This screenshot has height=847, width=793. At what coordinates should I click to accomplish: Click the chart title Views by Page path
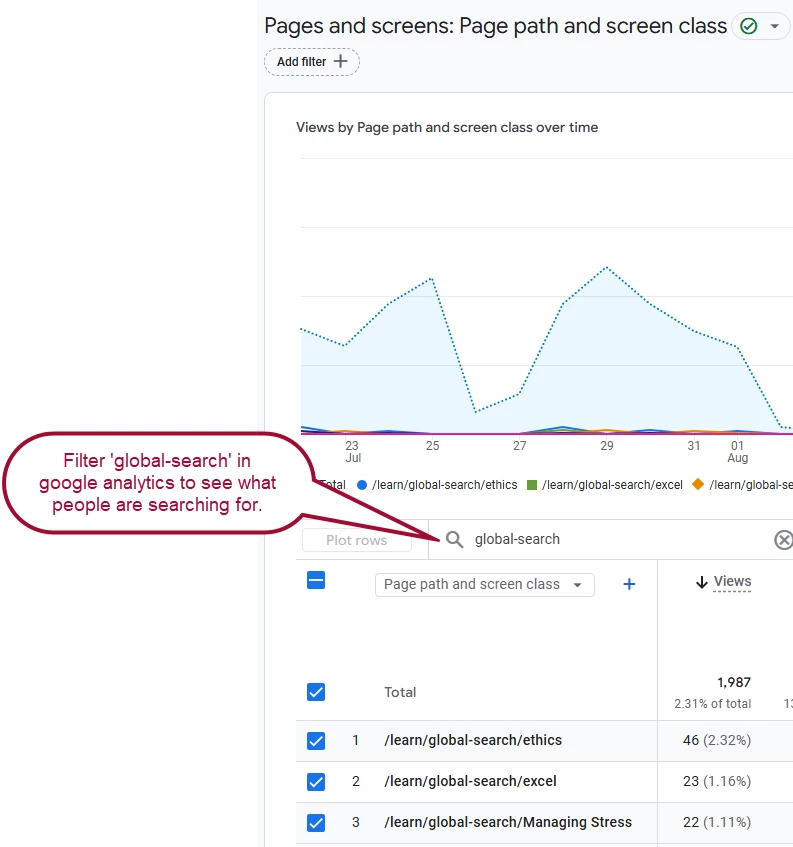(447, 127)
